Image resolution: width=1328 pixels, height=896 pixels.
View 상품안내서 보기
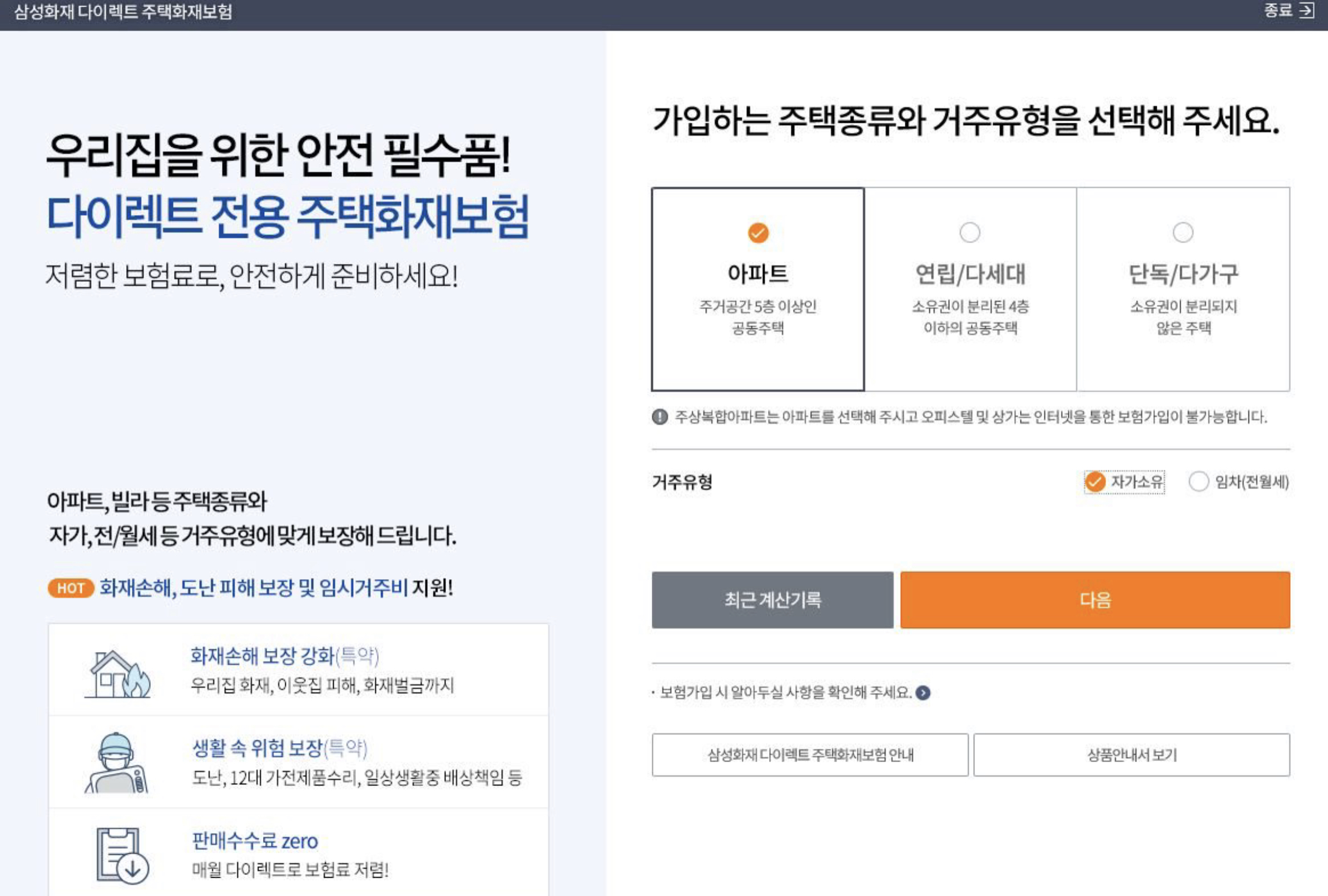[1132, 755]
